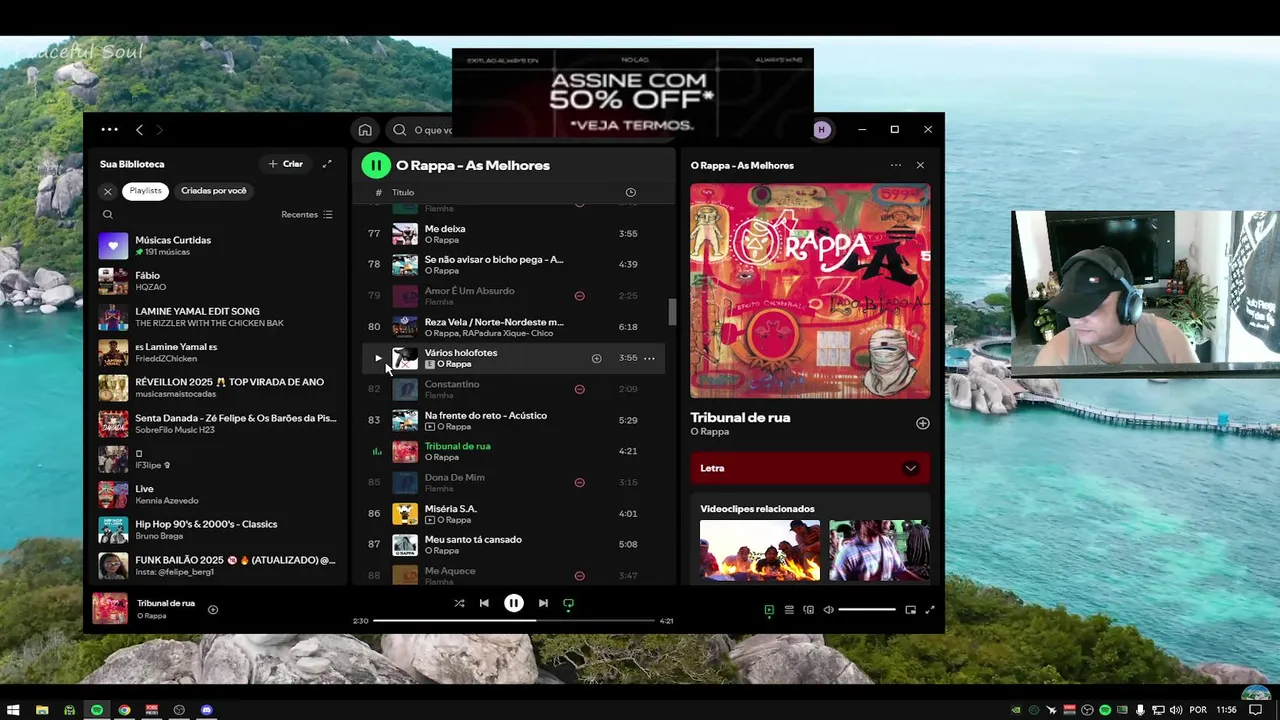
Task: Click the O Rappa album cover art
Action: tap(810, 291)
